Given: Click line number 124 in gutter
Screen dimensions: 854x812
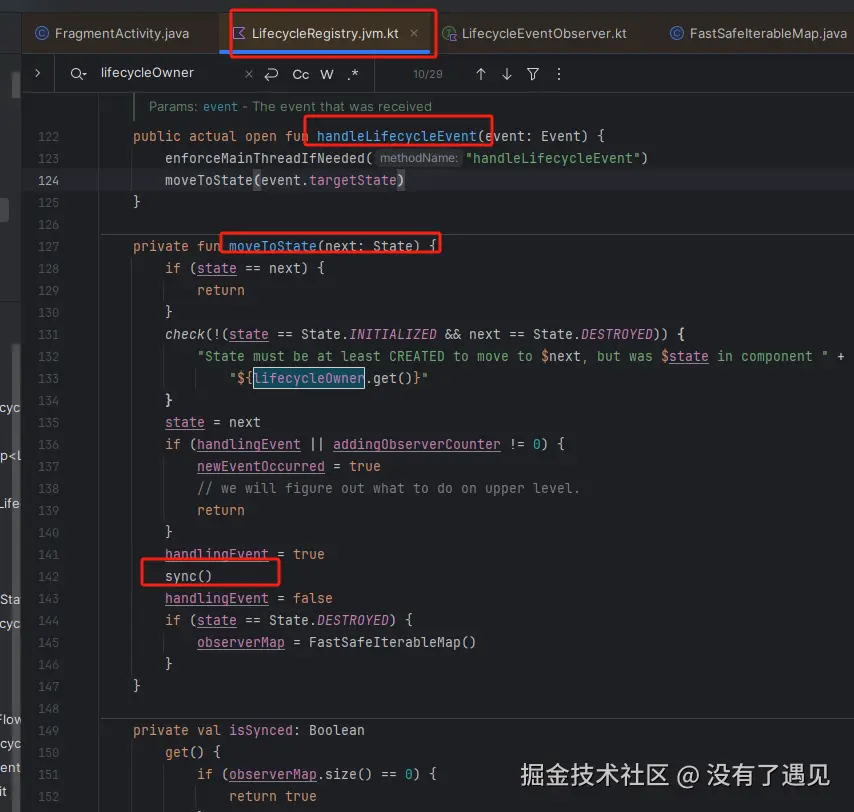Looking at the screenshot, I should click(x=48, y=180).
